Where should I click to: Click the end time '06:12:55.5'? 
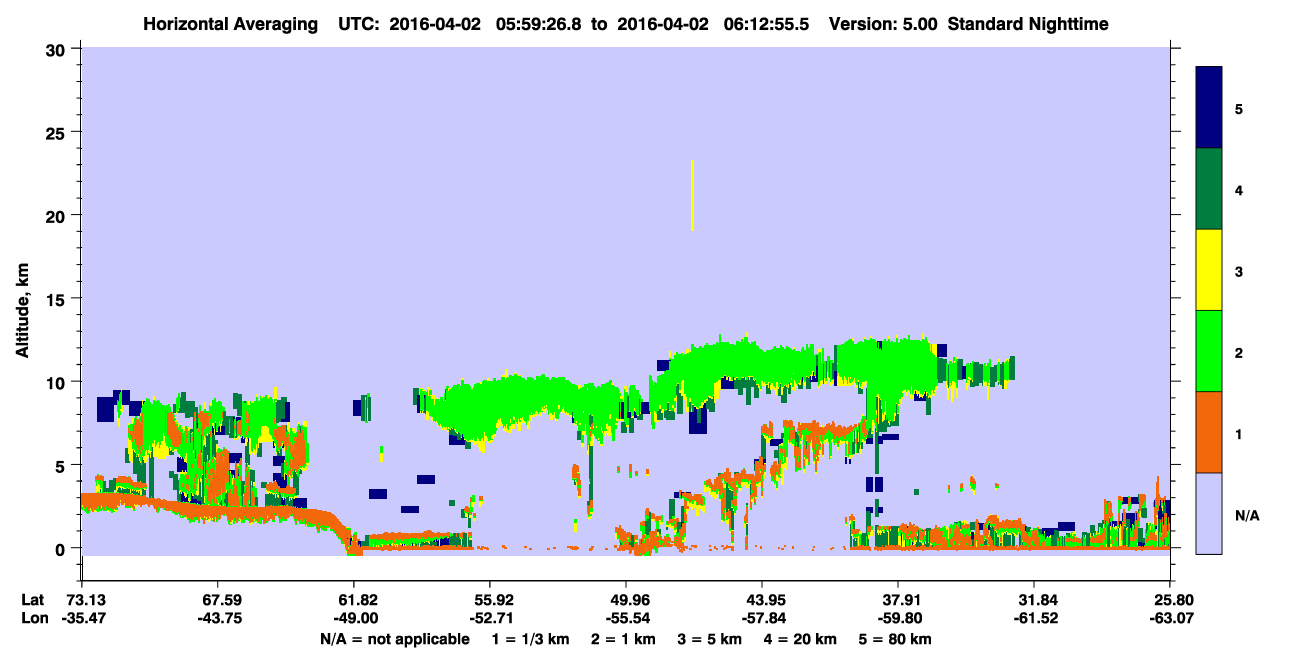tap(765, 23)
